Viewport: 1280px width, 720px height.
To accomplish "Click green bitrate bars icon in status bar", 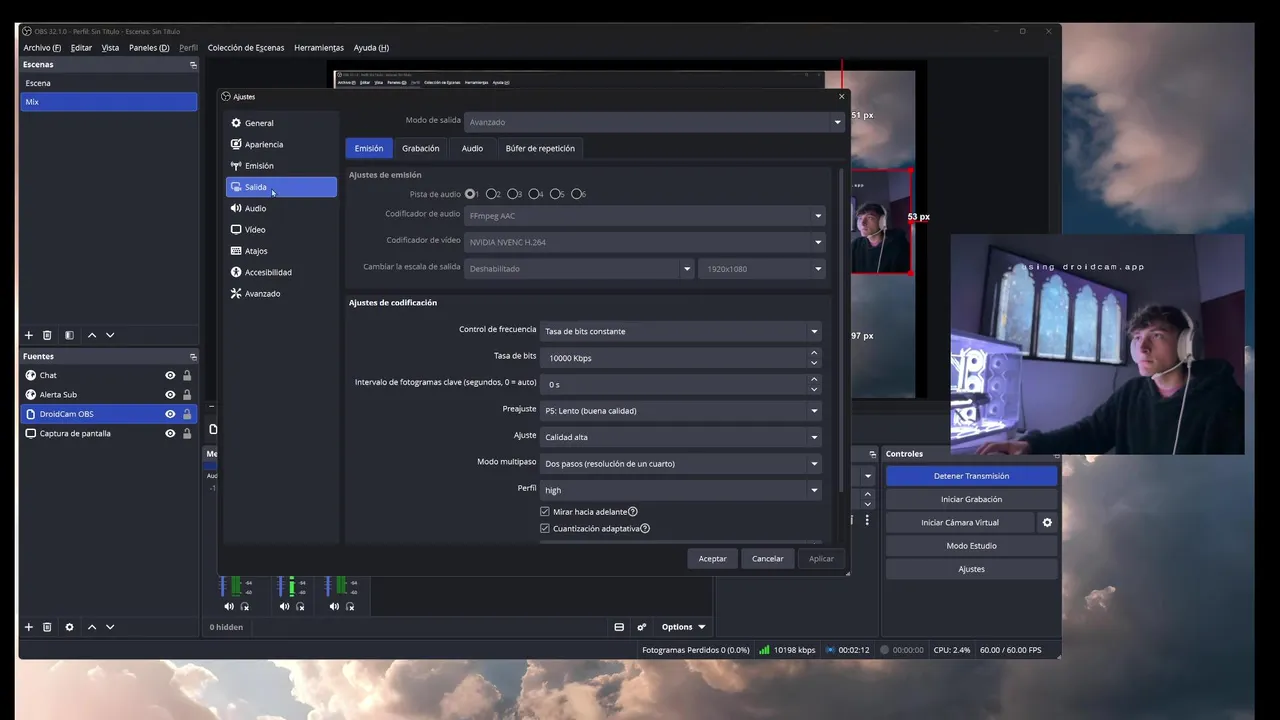I will pyautogui.click(x=765, y=650).
